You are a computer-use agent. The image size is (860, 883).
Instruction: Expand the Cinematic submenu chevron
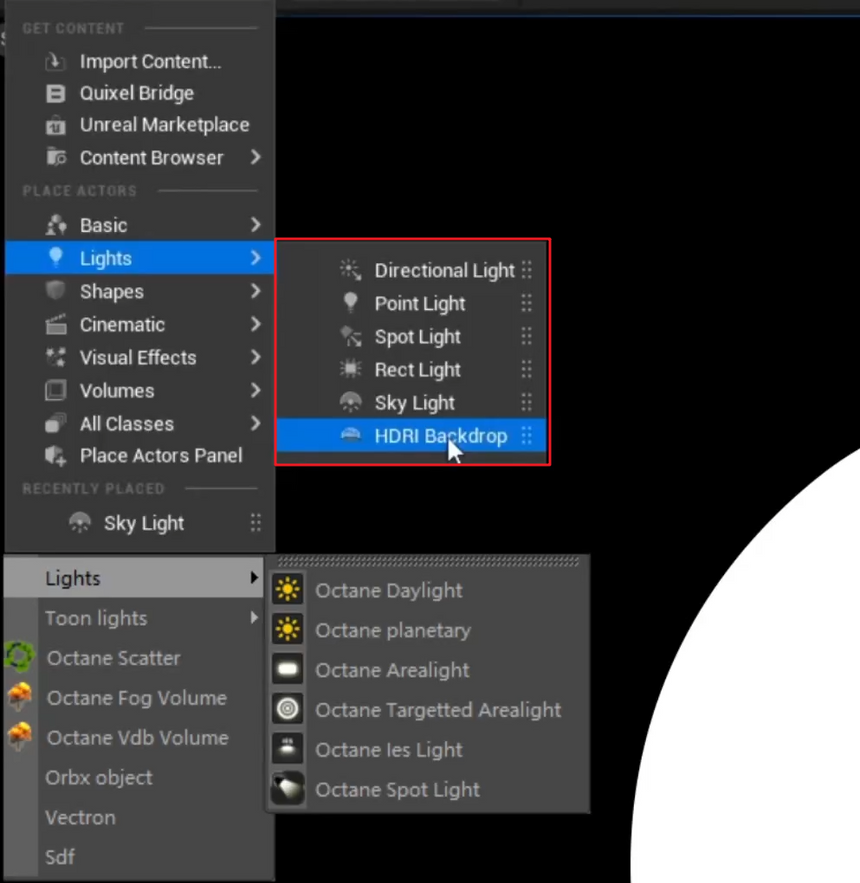tap(256, 324)
